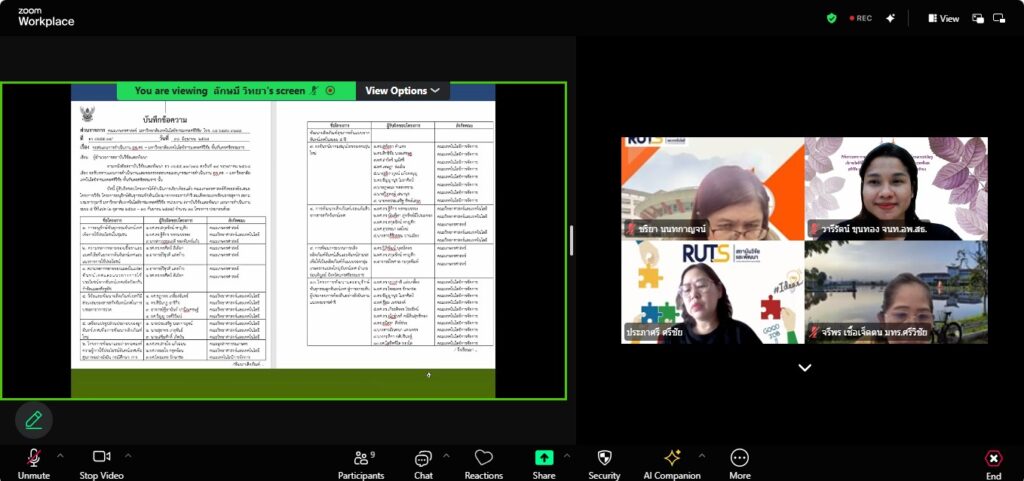
Task: Show more video tiles with the down chevron
Action: click(x=805, y=367)
